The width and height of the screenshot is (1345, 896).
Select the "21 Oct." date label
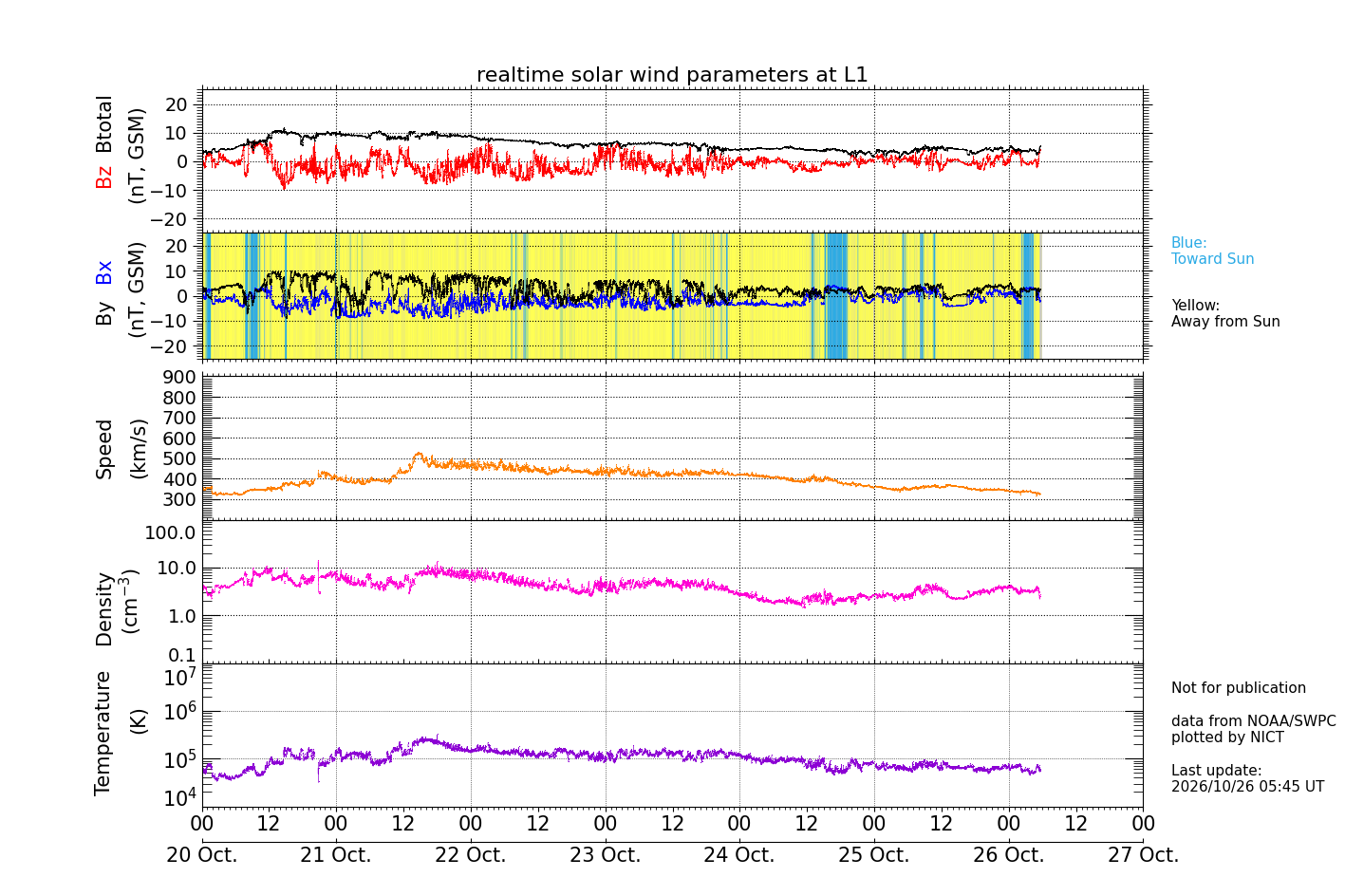pyautogui.click(x=336, y=855)
